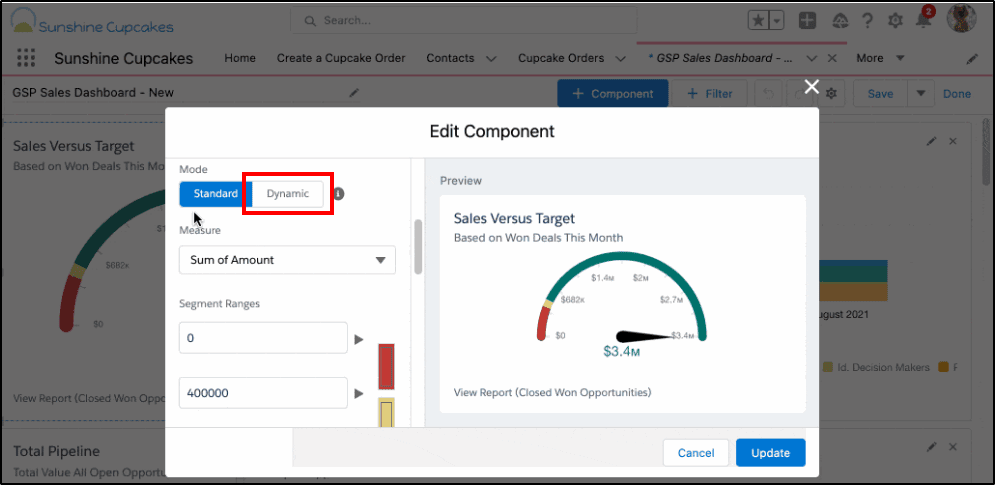Click the favorites star icon
The width and height of the screenshot is (995, 485).
click(x=758, y=21)
